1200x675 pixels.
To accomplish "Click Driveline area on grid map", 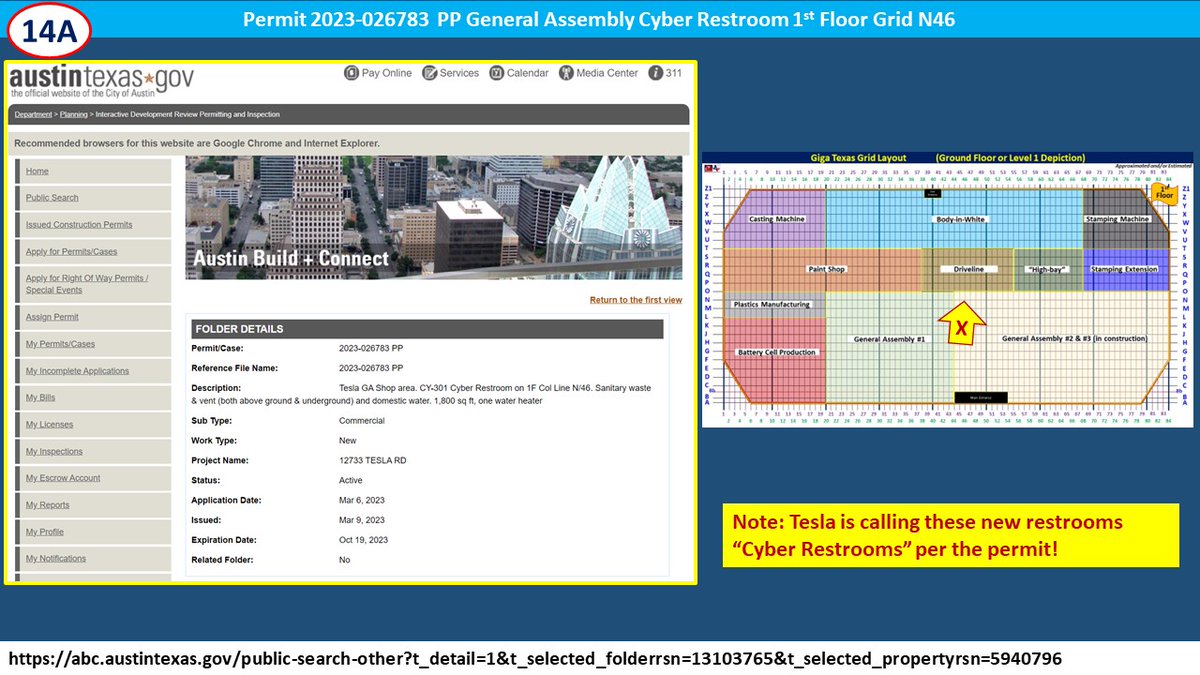I will click(968, 269).
